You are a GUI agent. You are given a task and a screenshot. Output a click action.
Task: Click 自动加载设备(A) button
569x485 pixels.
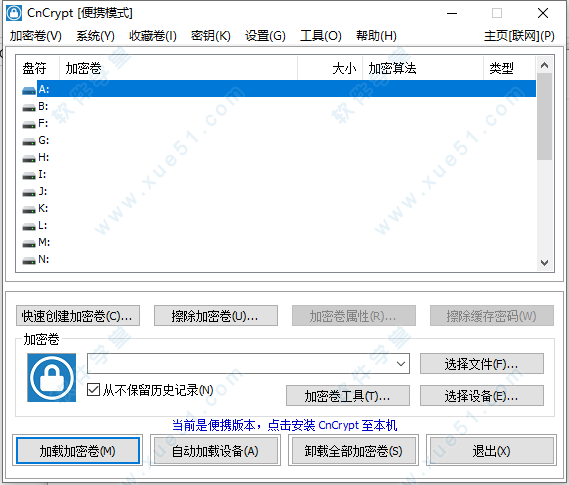click(x=215, y=450)
